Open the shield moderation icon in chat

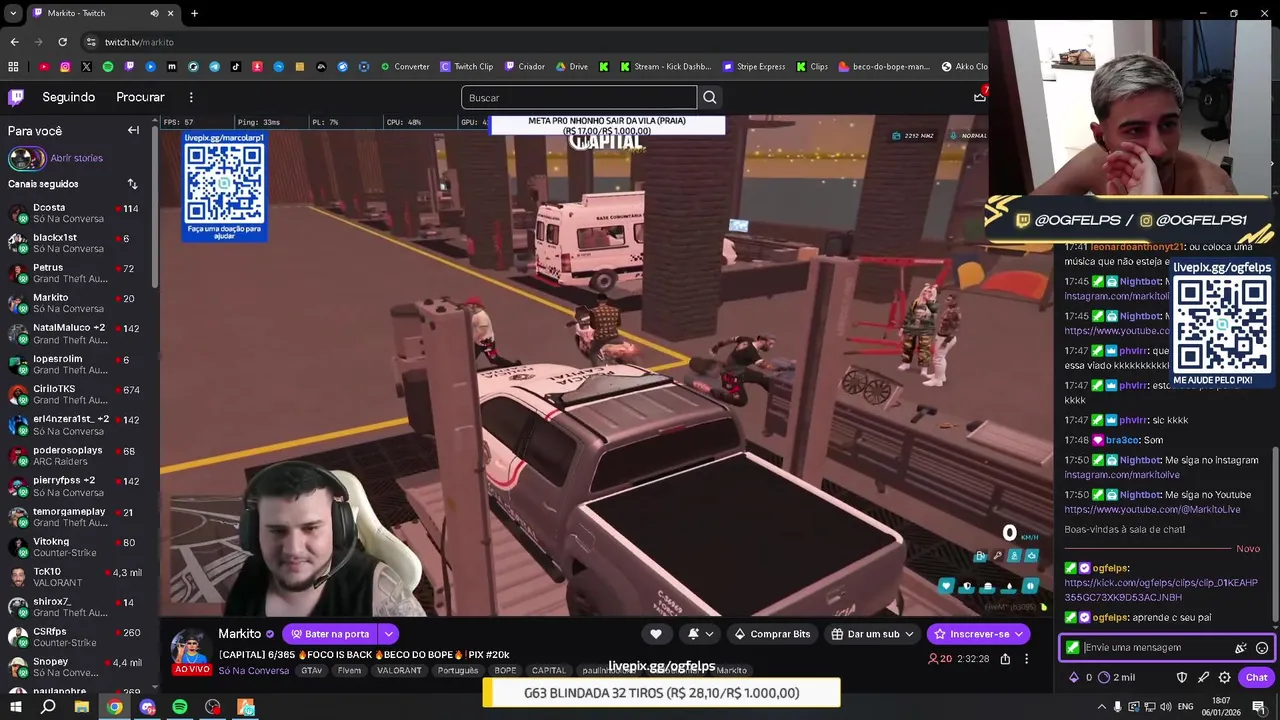(1182, 677)
